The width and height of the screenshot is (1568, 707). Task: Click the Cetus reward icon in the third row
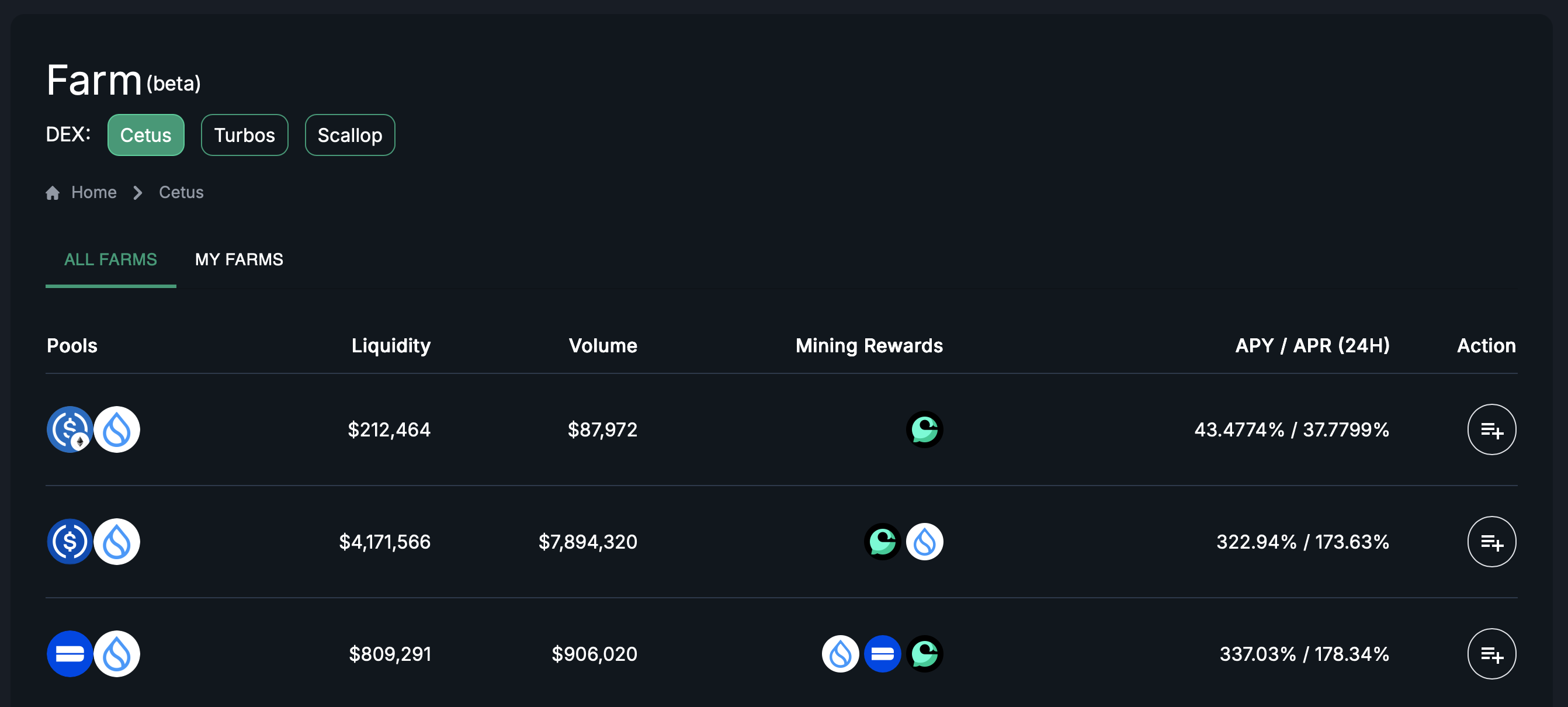(924, 653)
